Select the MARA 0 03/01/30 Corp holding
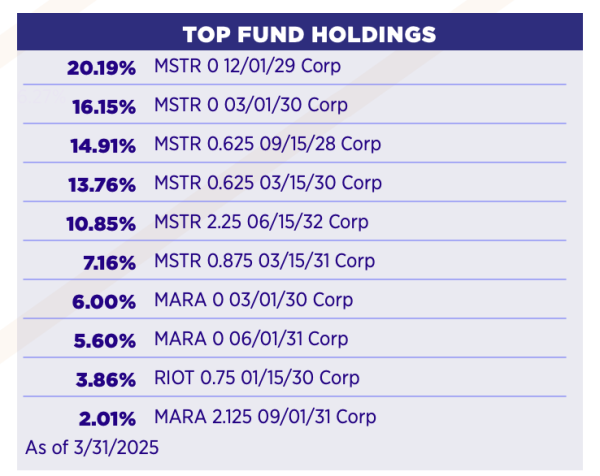600x476 pixels. pos(254,300)
